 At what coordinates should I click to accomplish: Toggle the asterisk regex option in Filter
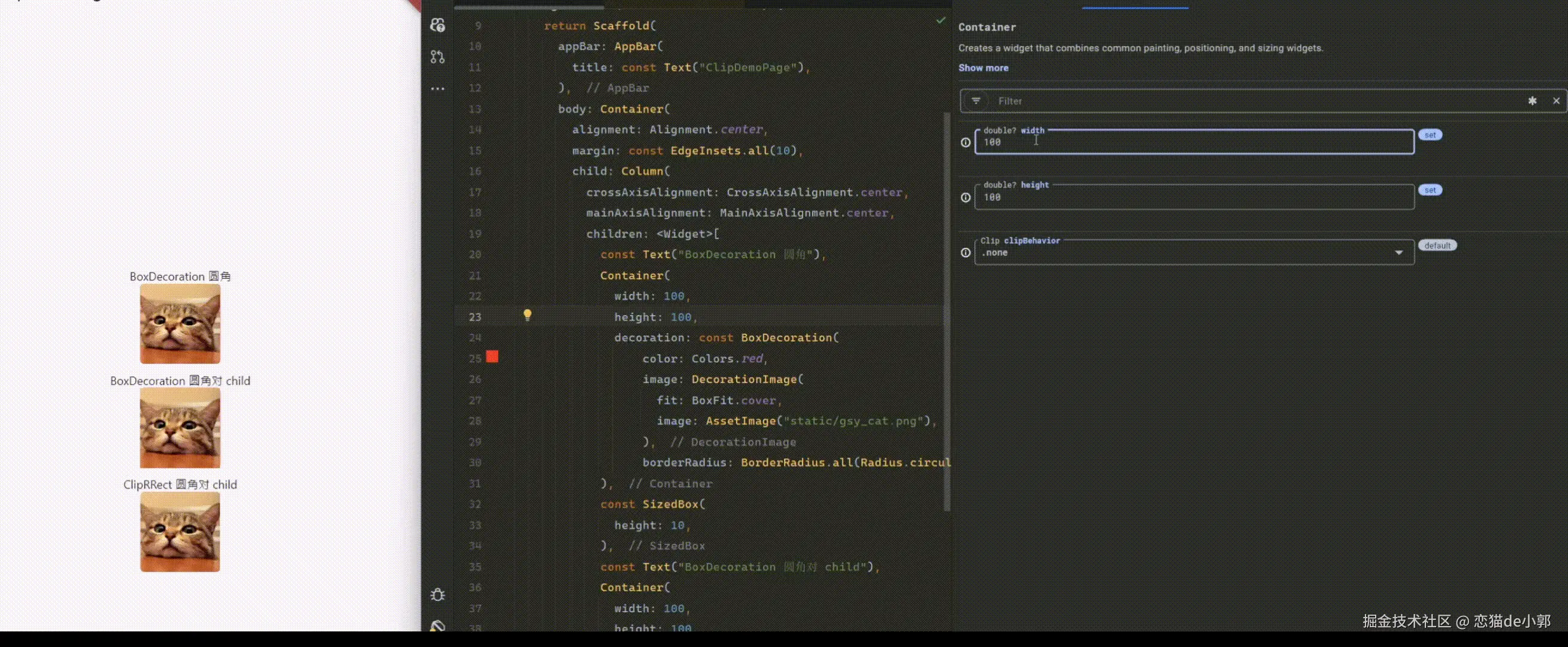pyautogui.click(x=1532, y=101)
